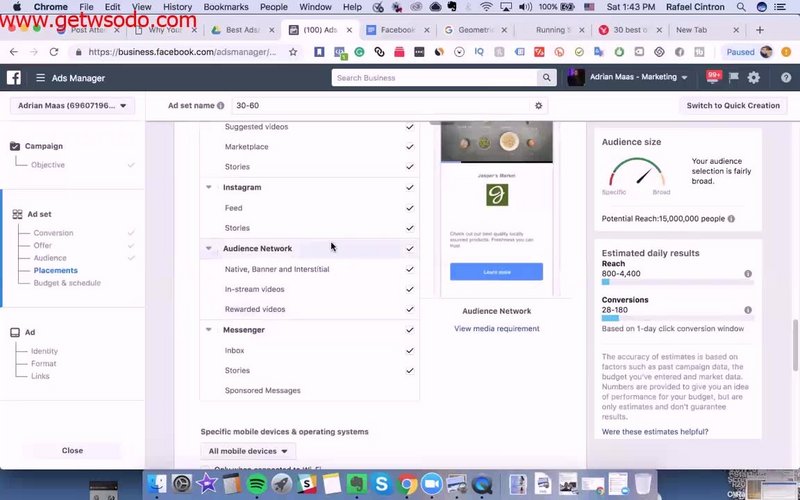Switch to the Best Ads tab
800x500 pixels.
coord(242,30)
